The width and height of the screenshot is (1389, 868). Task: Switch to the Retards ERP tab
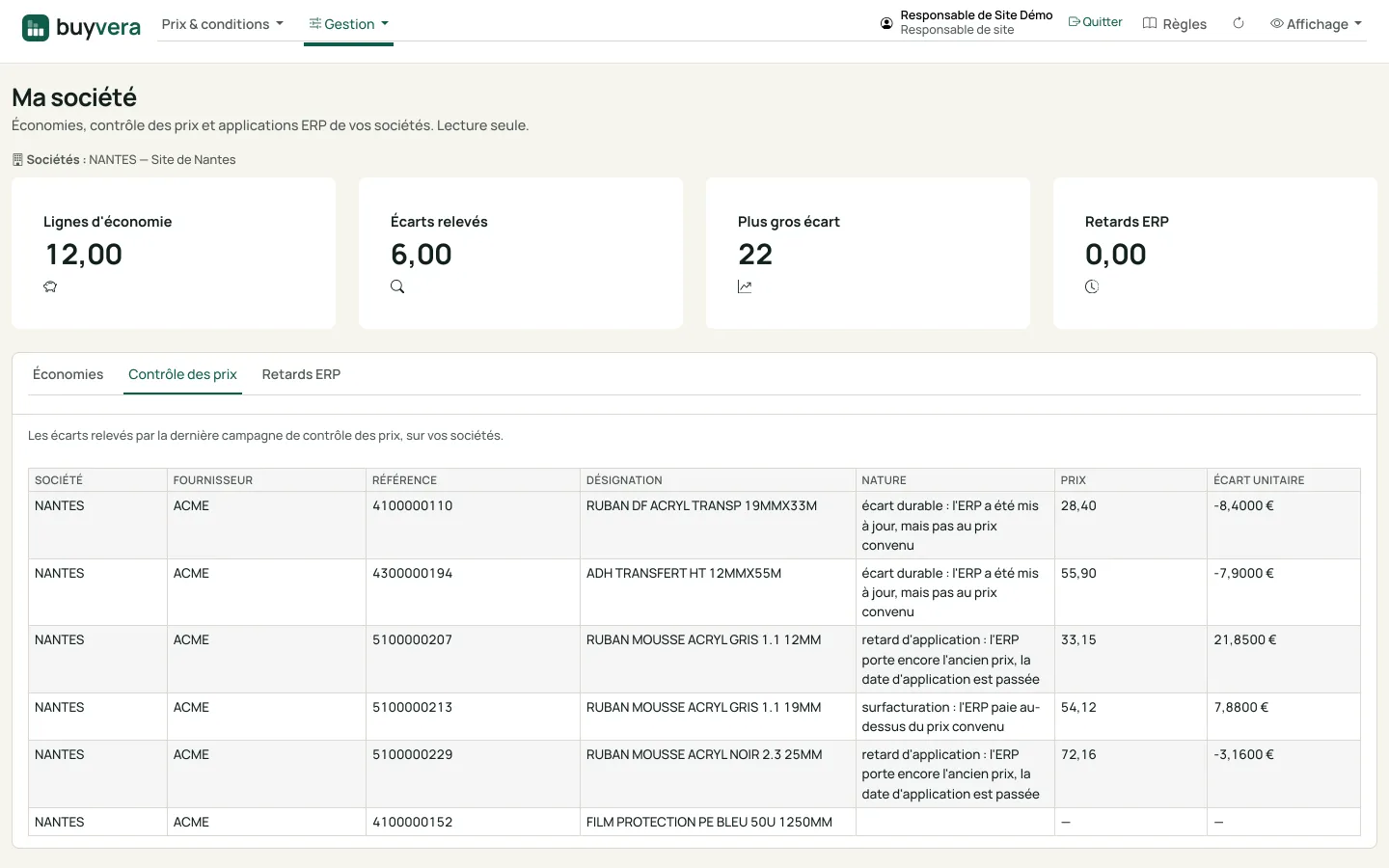coord(301,374)
